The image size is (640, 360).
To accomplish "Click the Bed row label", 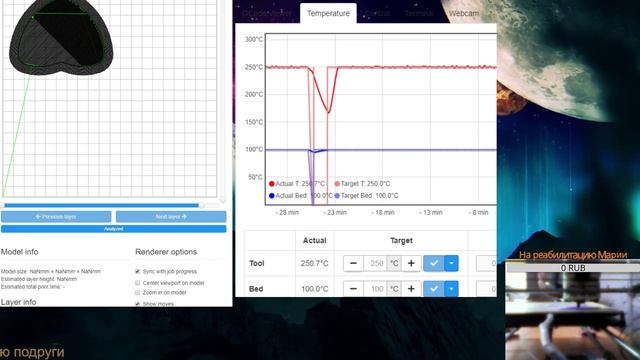I will pos(256,289).
